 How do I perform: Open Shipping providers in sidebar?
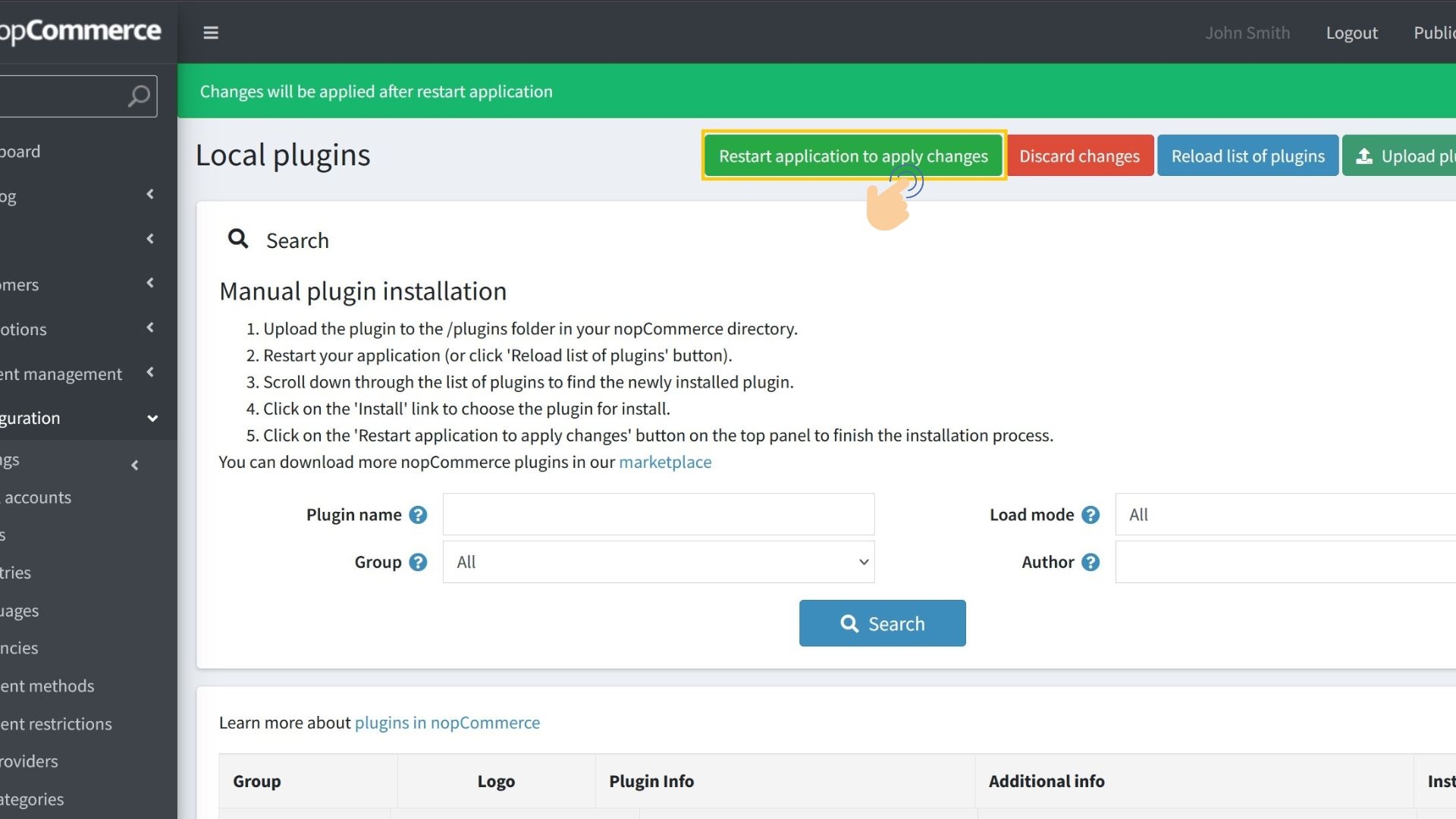(29, 761)
